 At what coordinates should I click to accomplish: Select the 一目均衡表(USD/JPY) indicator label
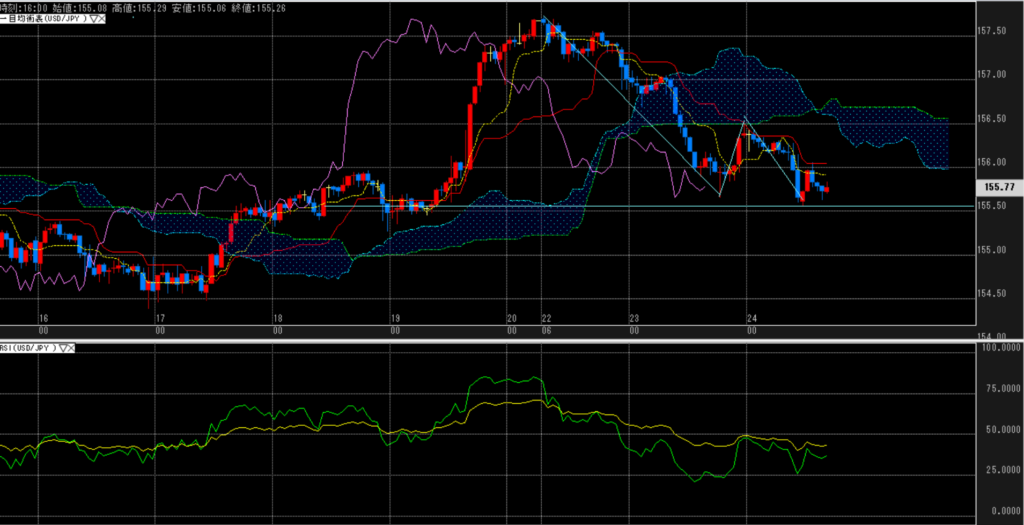(x=43, y=18)
